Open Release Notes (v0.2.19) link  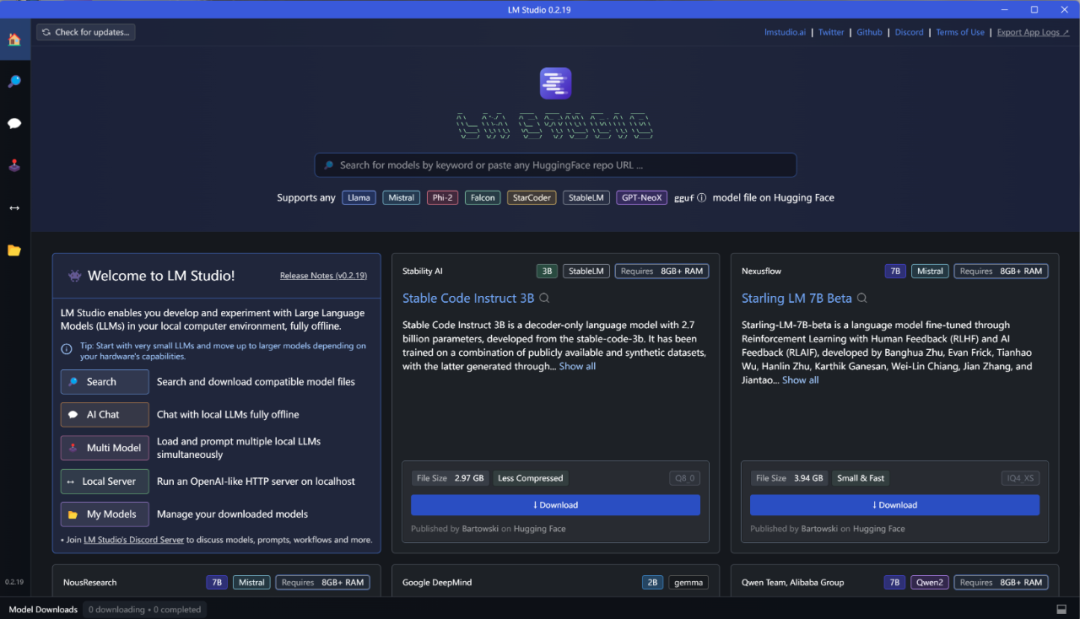tap(323, 275)
